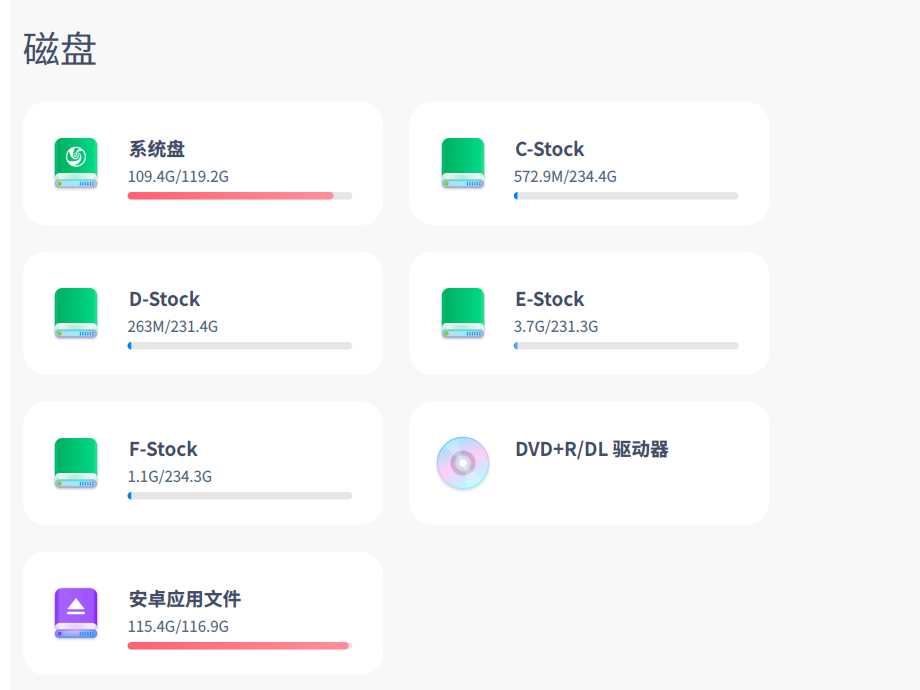920x690 pixels.
Task: Open the C-Stock drive label
Action: pyautogui.click(x=549, y=149)
